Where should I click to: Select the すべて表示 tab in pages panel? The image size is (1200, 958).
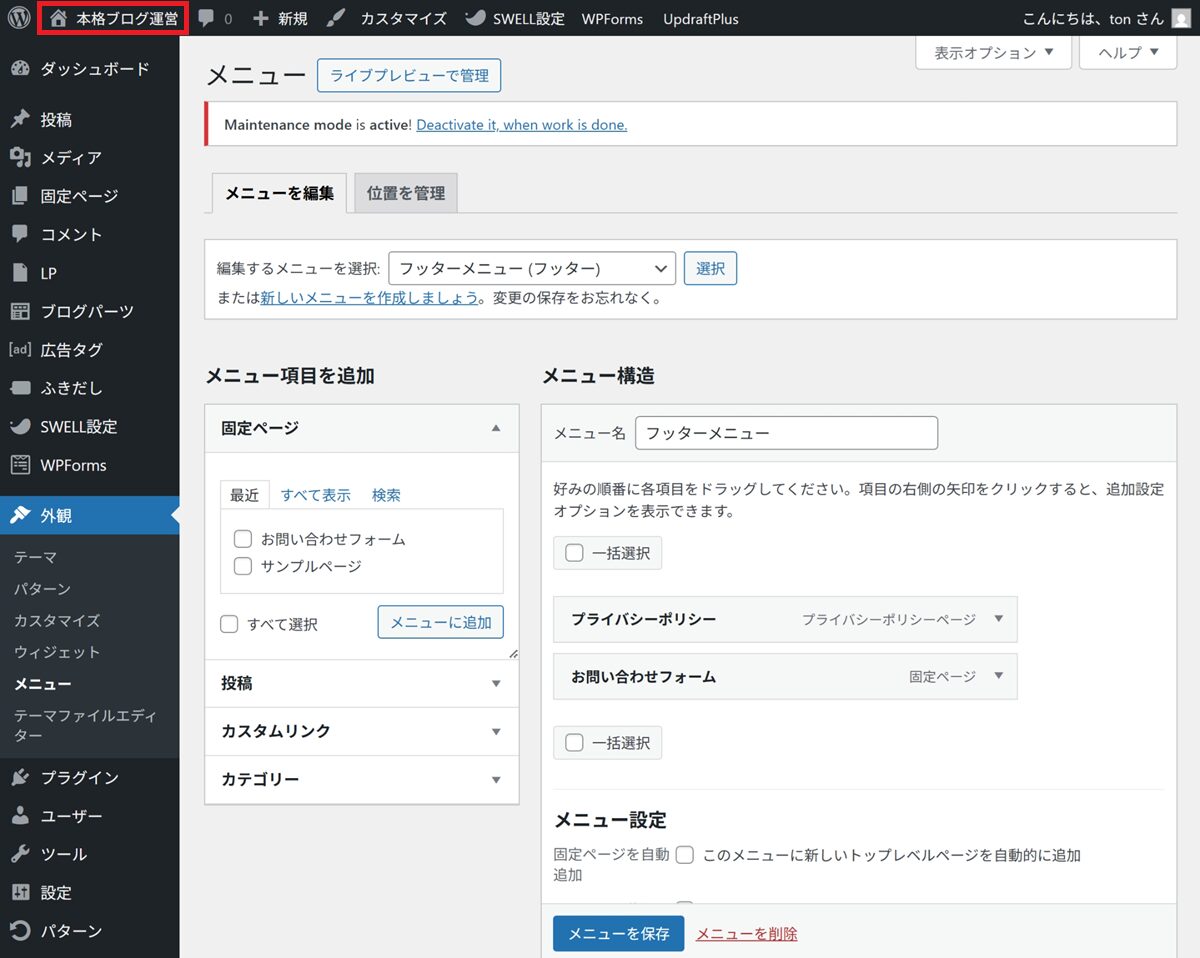click(x=315, y=495)
